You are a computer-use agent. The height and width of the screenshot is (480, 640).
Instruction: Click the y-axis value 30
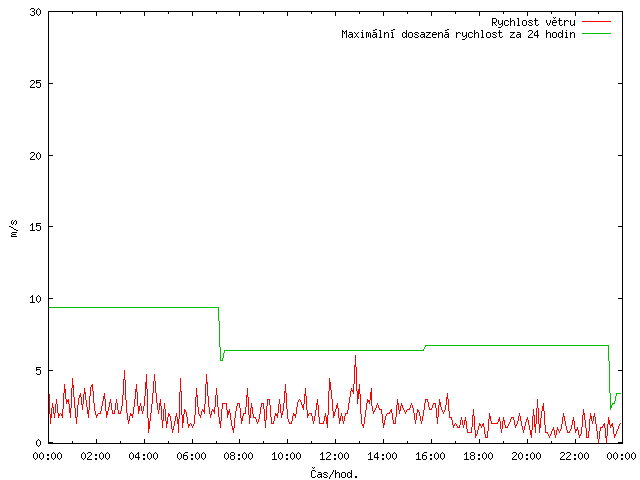pos(36,12)
